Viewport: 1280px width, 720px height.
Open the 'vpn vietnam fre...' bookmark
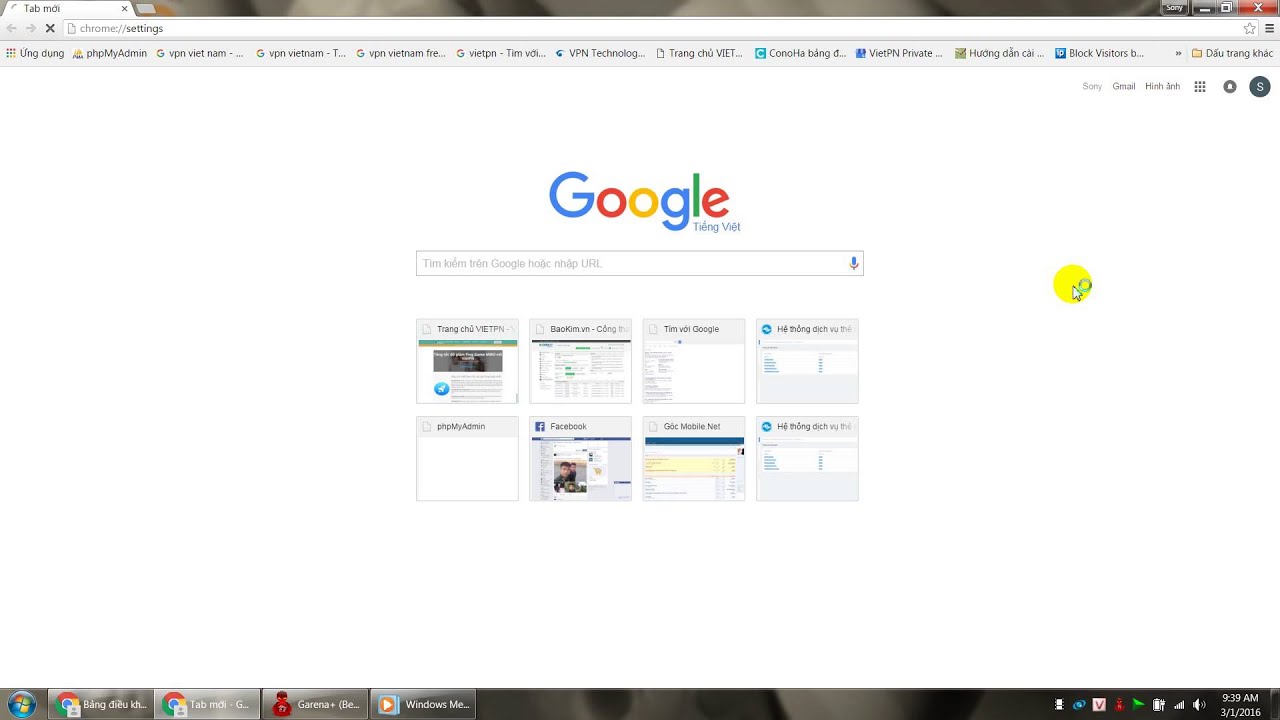pyautogui.click(x=401, y=53)
